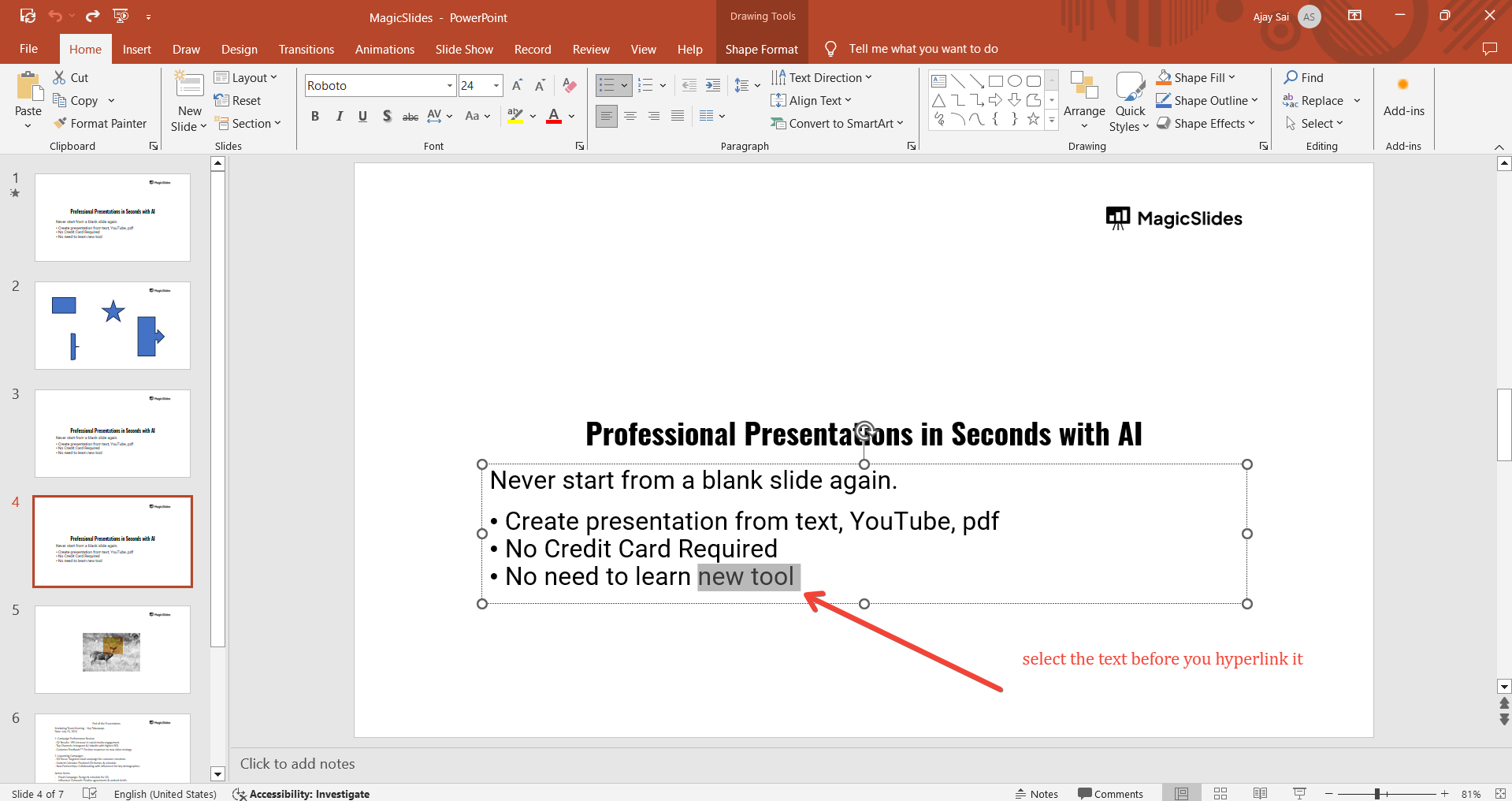Viewport: 1512px width, 801px height.
Task: Justify the paragraph text
Action: click(x=678, y=116)
